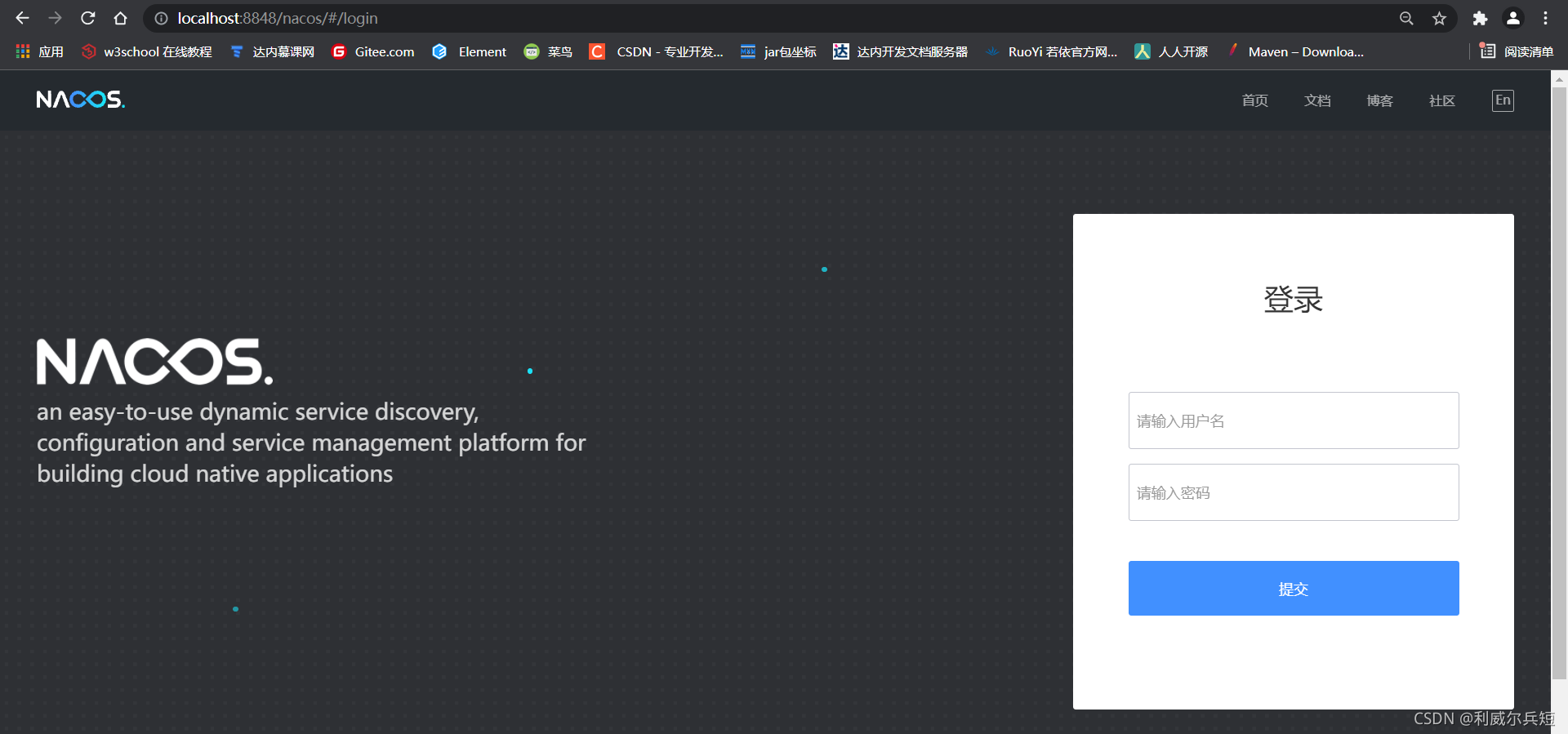Open the browser home page icon
1568x734 pixels.
(121, 18)
